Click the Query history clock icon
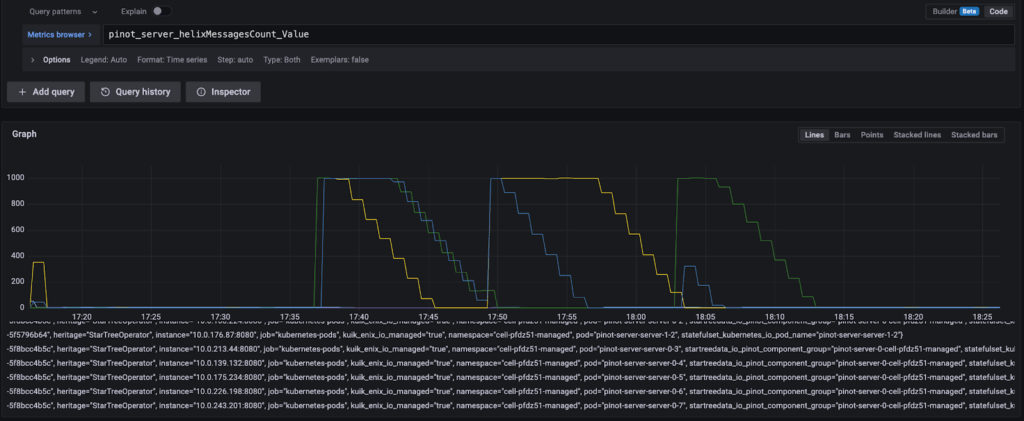 pos(105,92)
